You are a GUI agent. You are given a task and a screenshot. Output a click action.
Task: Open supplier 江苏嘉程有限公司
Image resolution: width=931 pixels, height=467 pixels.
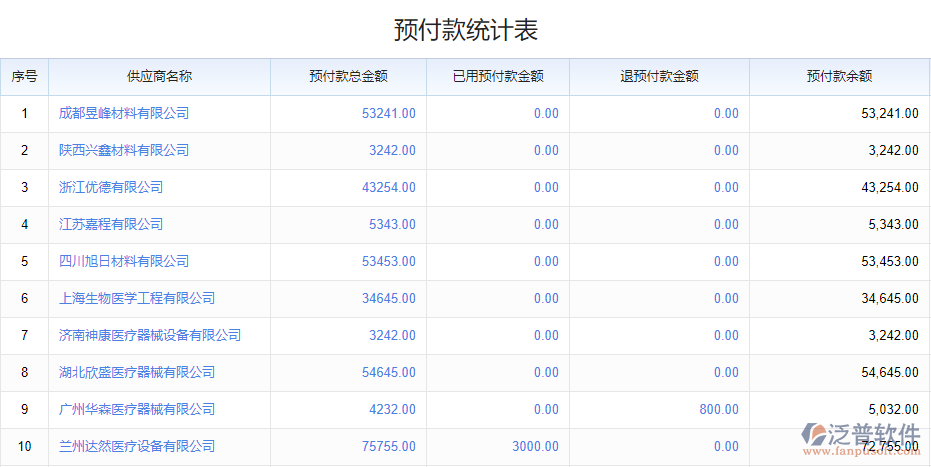point(111,224)
